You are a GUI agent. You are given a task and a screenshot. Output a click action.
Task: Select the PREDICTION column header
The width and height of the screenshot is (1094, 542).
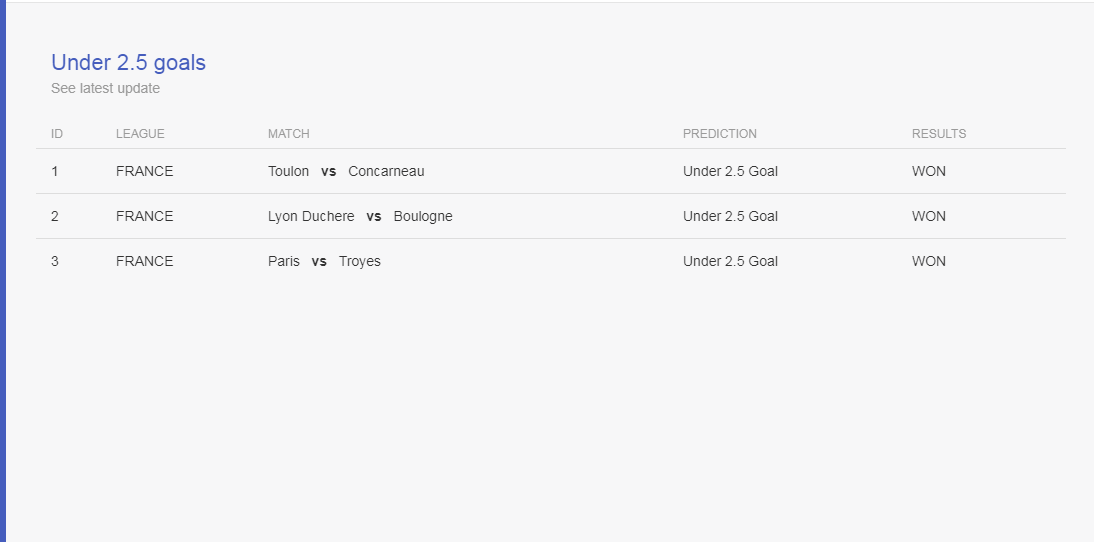tap(719, 134)
